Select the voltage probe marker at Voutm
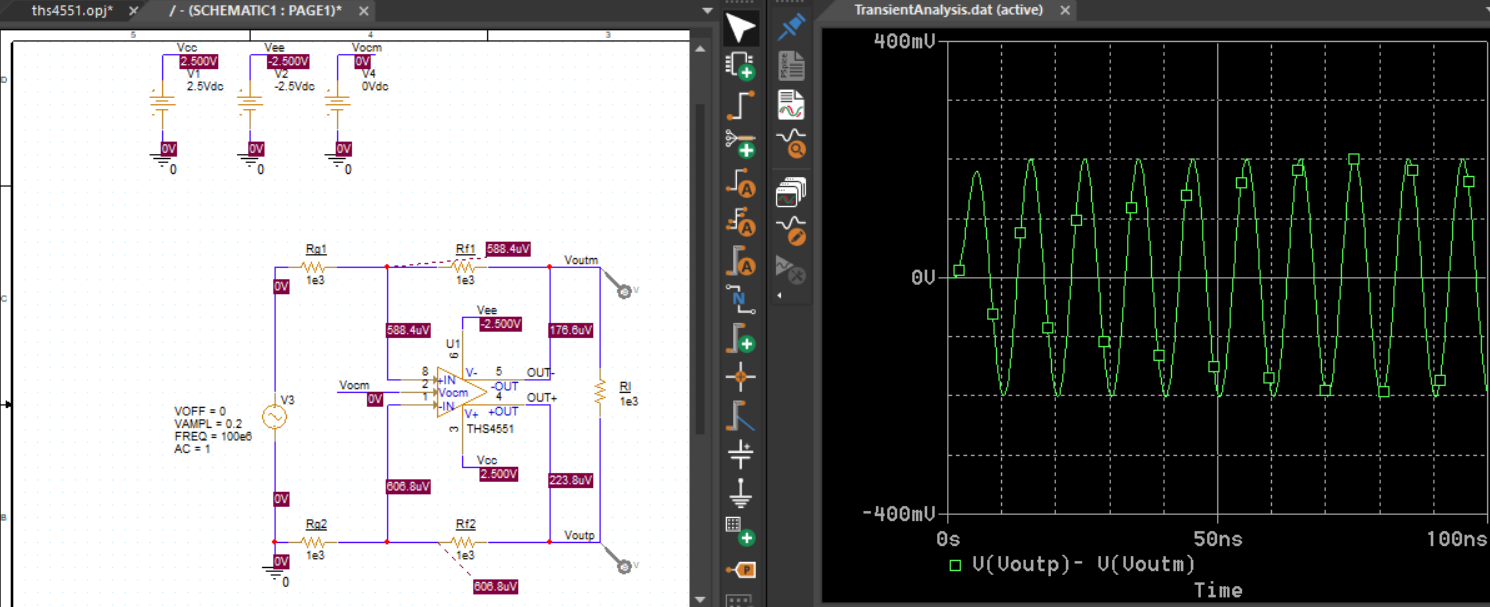 pos(626,292)
